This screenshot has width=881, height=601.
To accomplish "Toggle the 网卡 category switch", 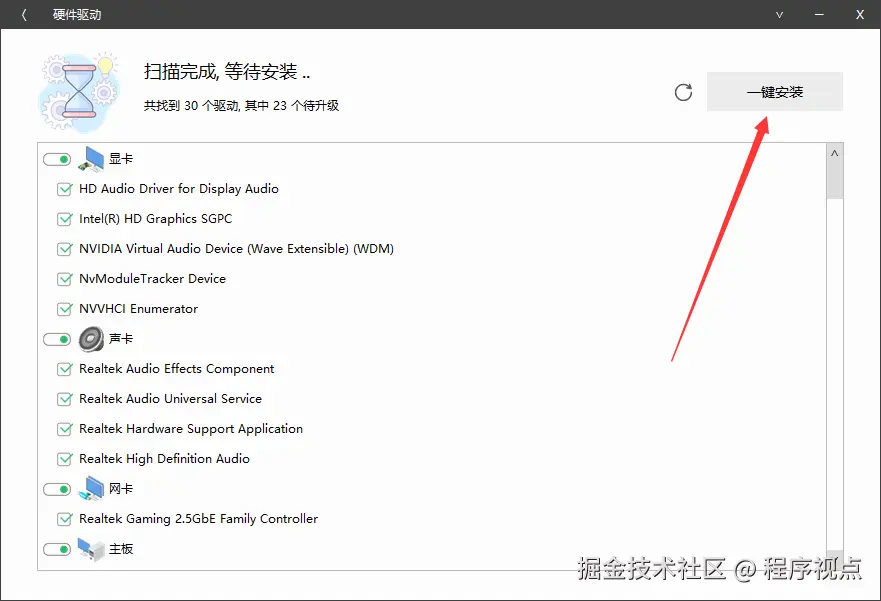I will [x=57, y=489].
